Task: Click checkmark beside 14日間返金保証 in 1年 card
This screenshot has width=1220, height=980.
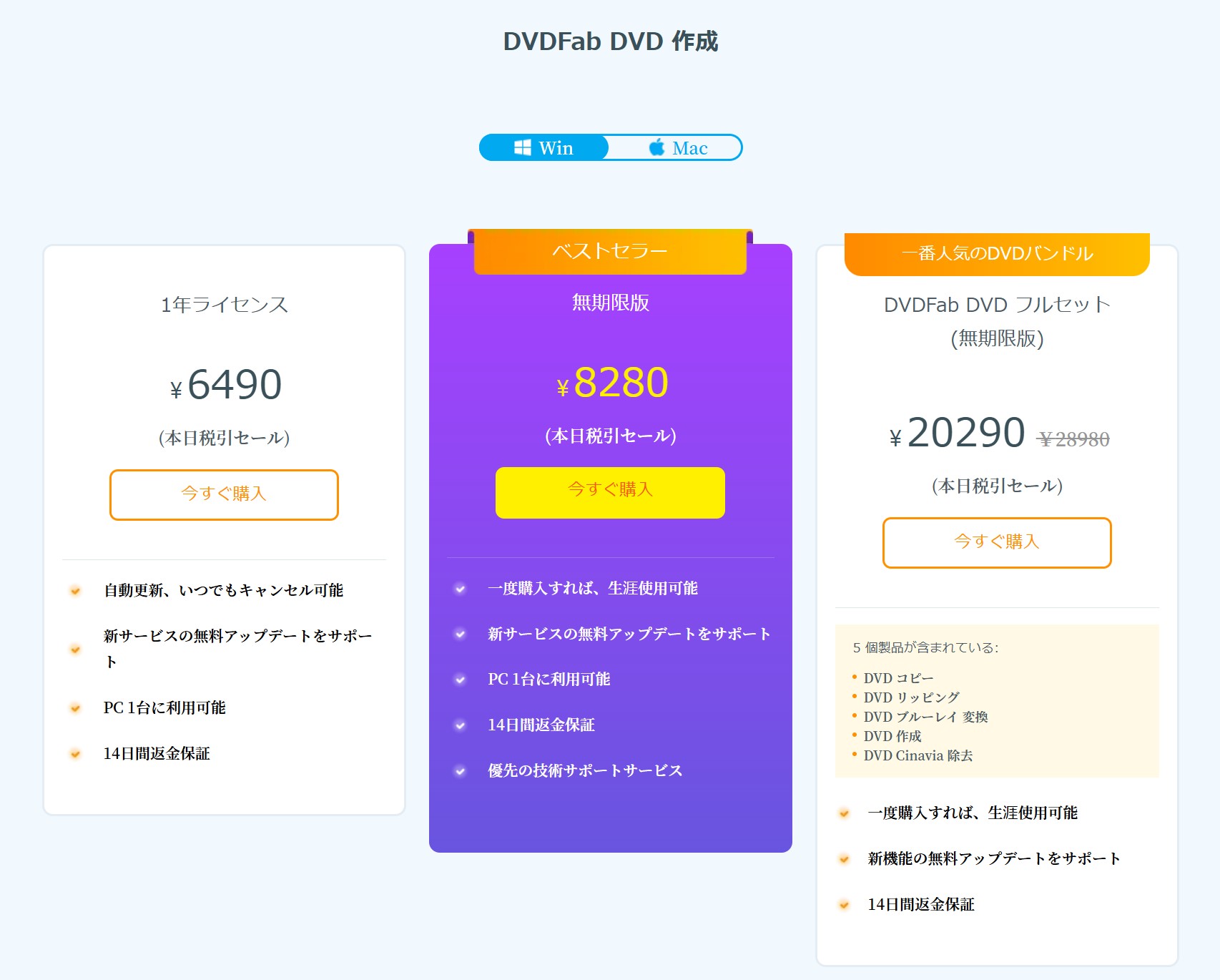Action: (x=75, y=754)
